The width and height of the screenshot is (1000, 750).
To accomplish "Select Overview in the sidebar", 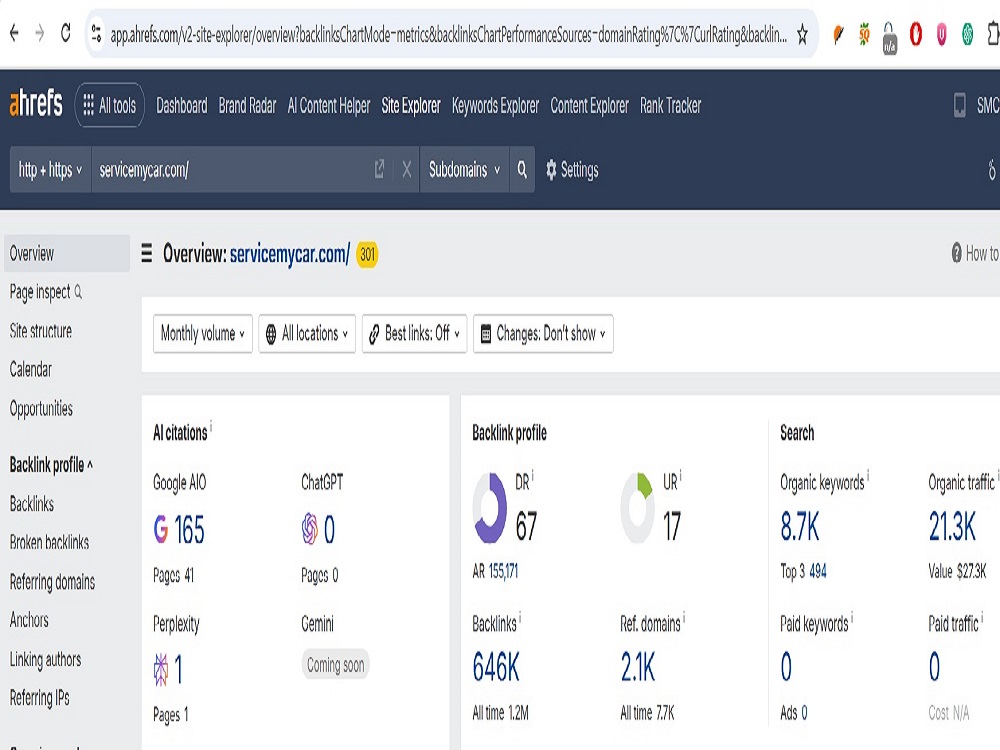I will coord(67,253).
